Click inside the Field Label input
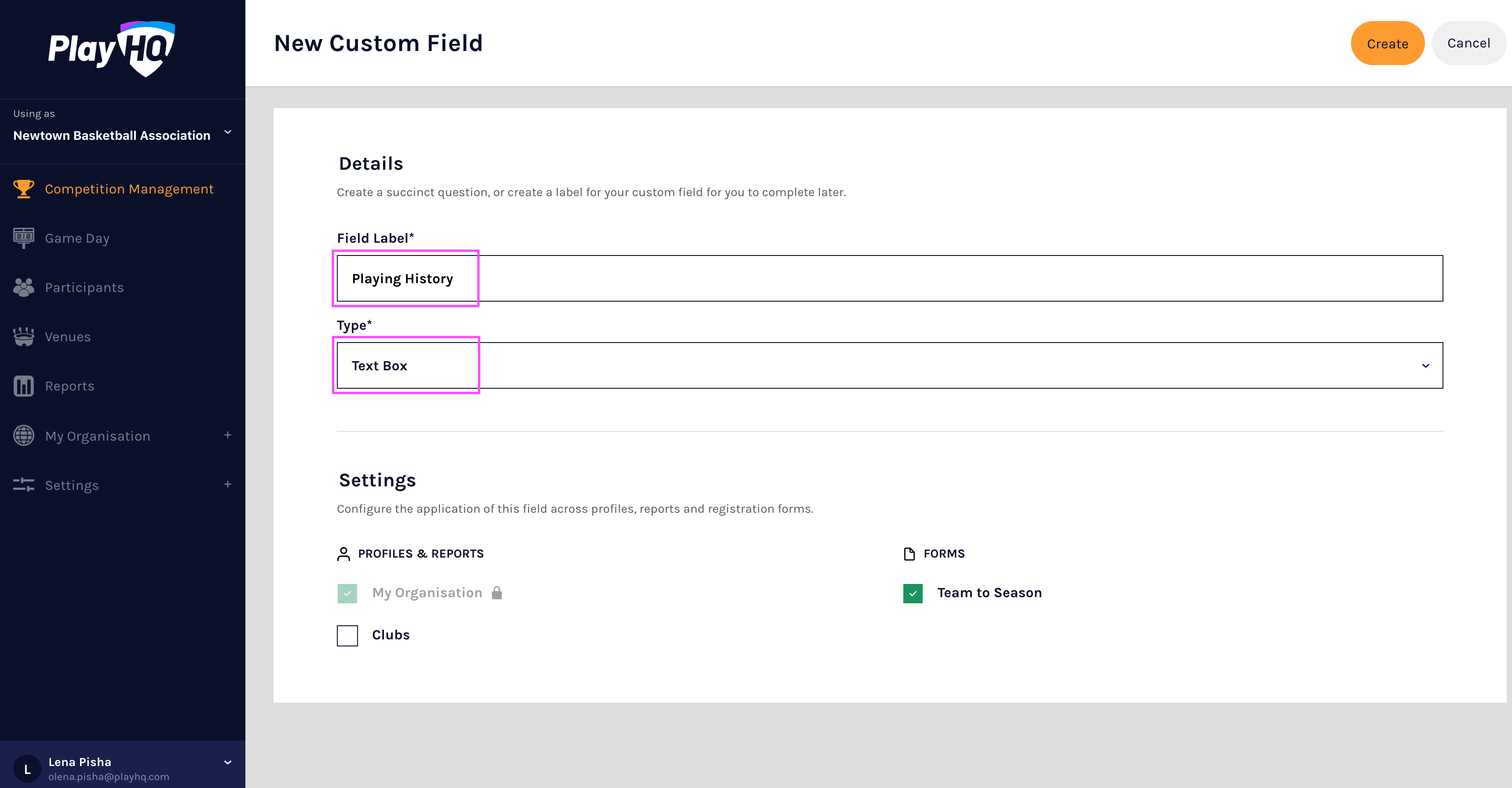 [x=889, y=279]
